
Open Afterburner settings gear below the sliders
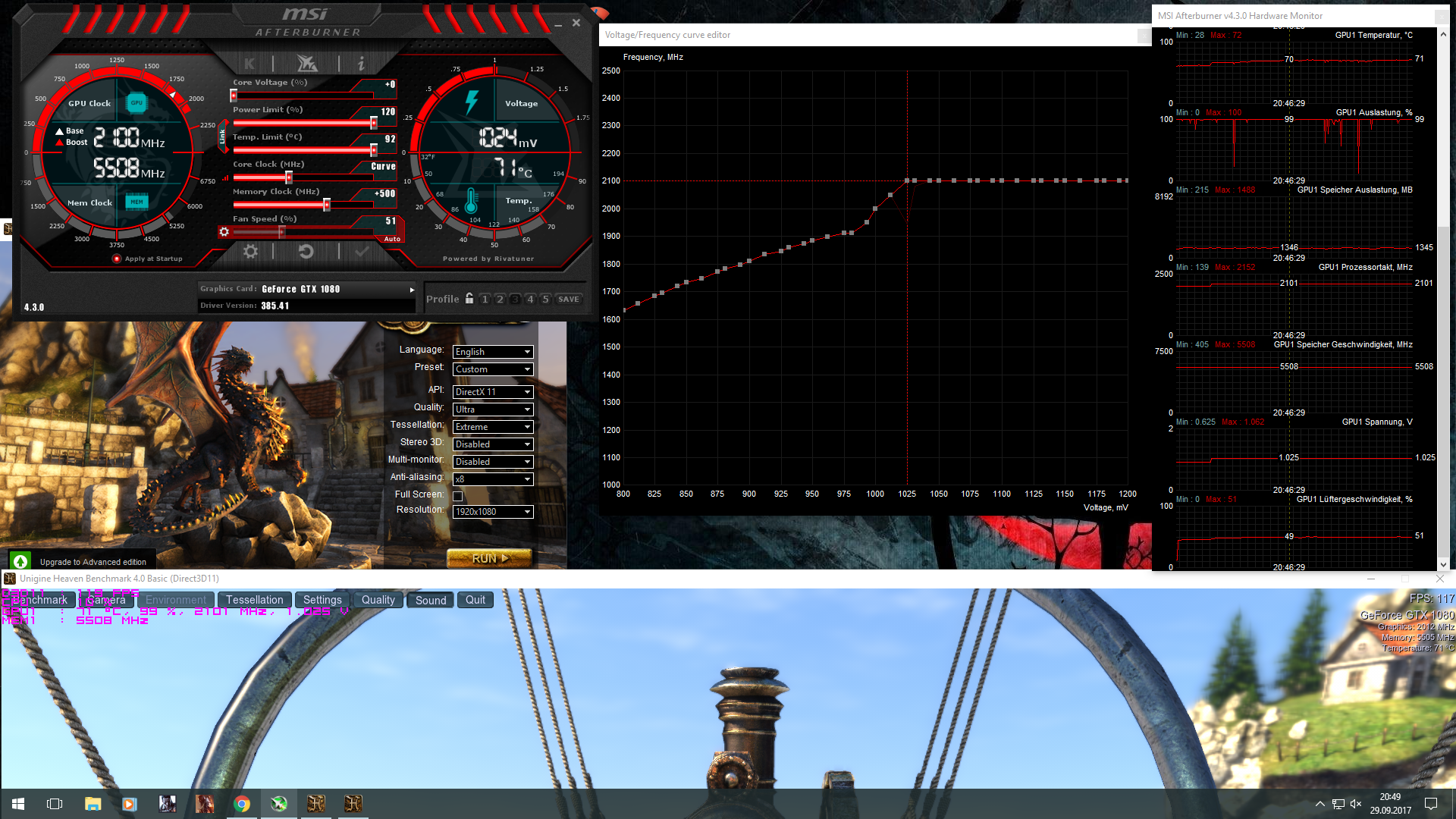coord(250,252)
